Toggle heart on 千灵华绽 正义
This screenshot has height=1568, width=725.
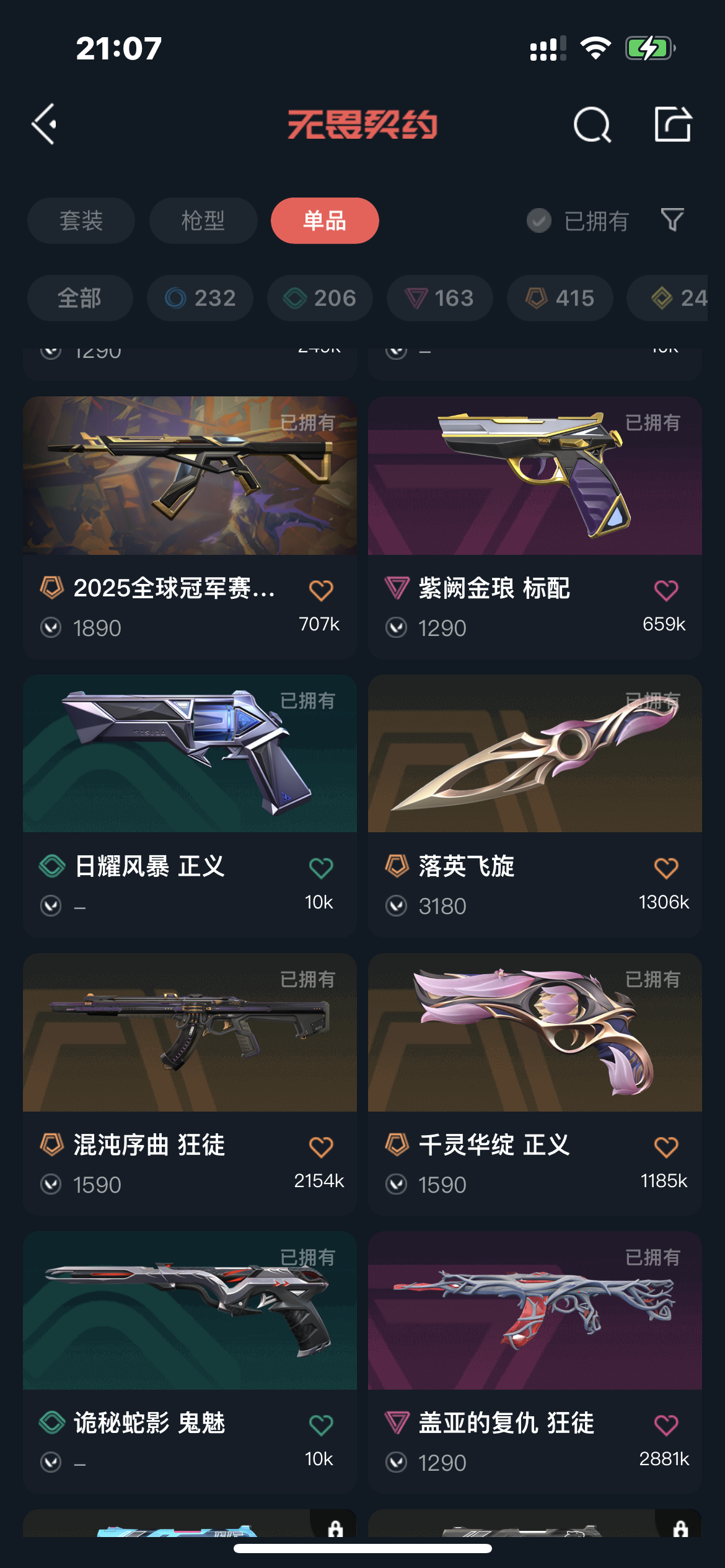(666, 1147)
